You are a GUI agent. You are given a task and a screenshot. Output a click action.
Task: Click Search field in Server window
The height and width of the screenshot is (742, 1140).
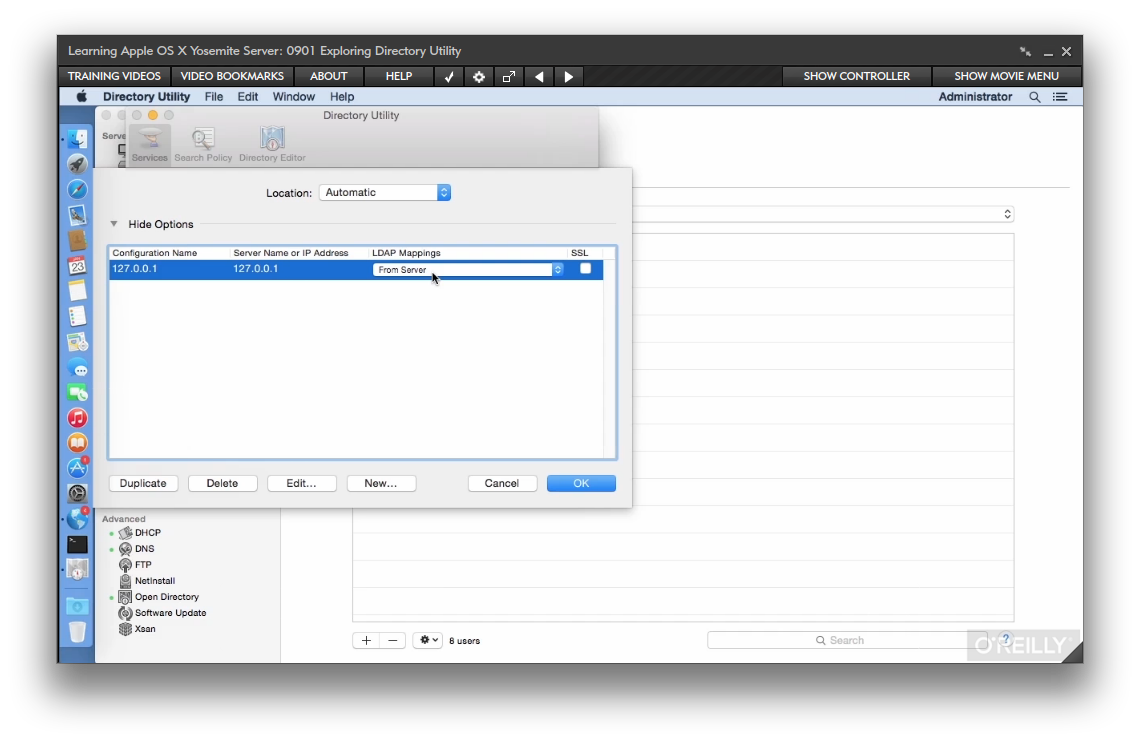(x=847, y=640)
